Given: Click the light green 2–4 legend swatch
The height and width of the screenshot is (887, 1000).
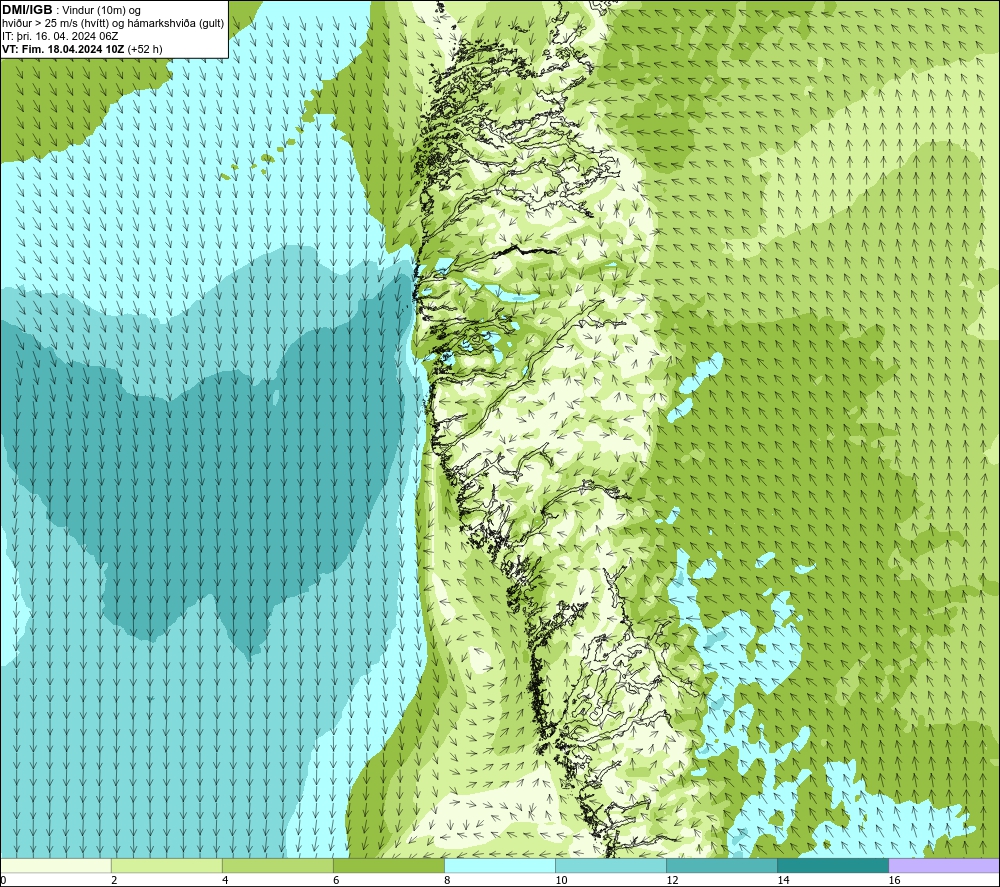Looking at the screenshot, I should pos(167,865).
